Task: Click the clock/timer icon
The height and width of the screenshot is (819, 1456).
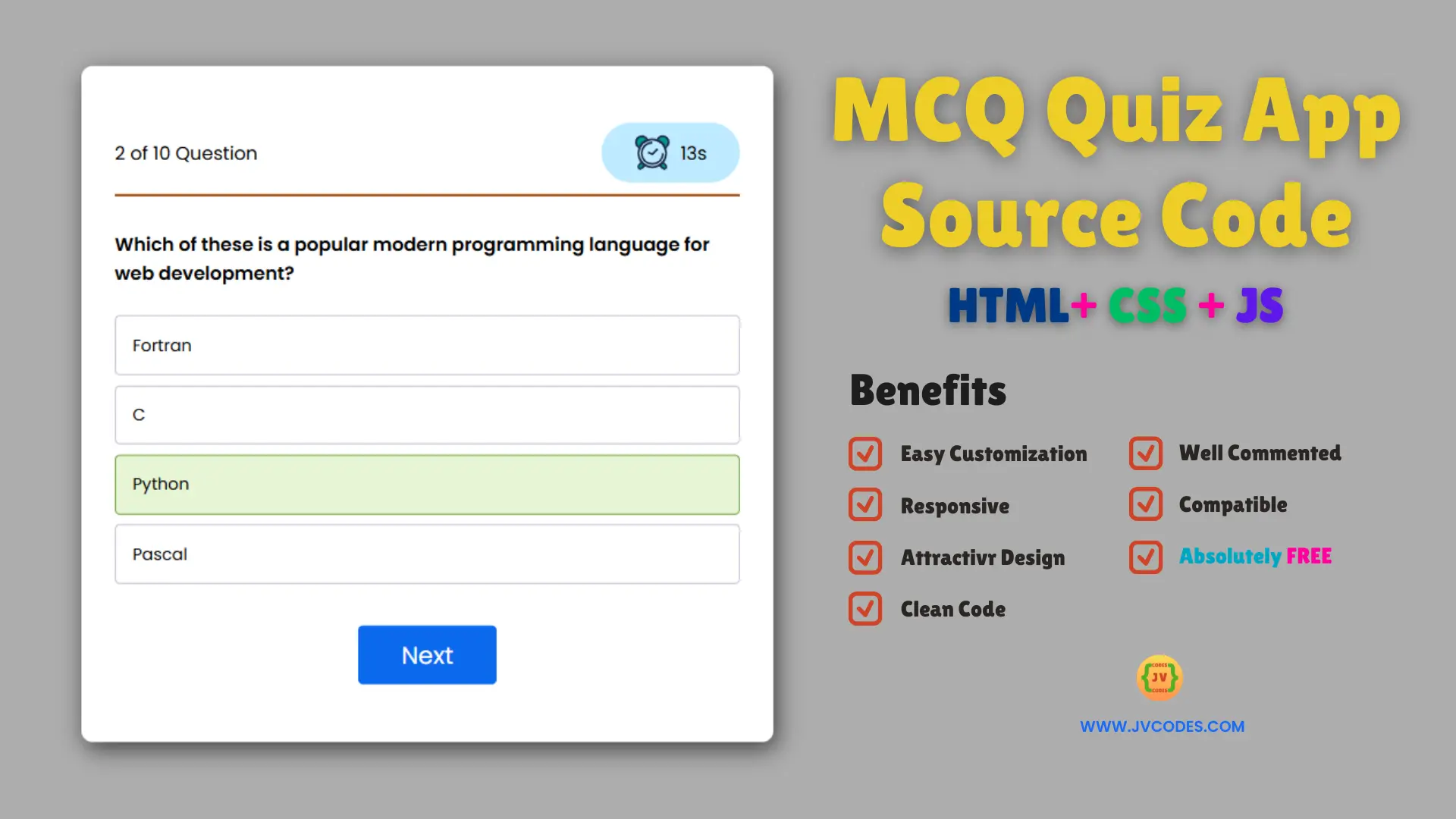Action: 649,153
